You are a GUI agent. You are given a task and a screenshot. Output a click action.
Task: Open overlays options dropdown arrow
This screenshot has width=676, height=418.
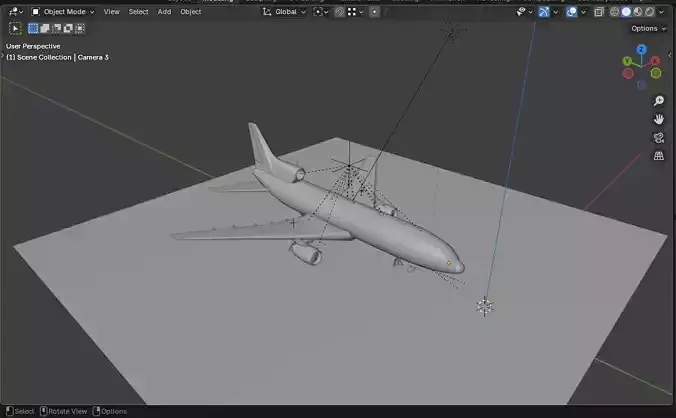tap(583, 12)
